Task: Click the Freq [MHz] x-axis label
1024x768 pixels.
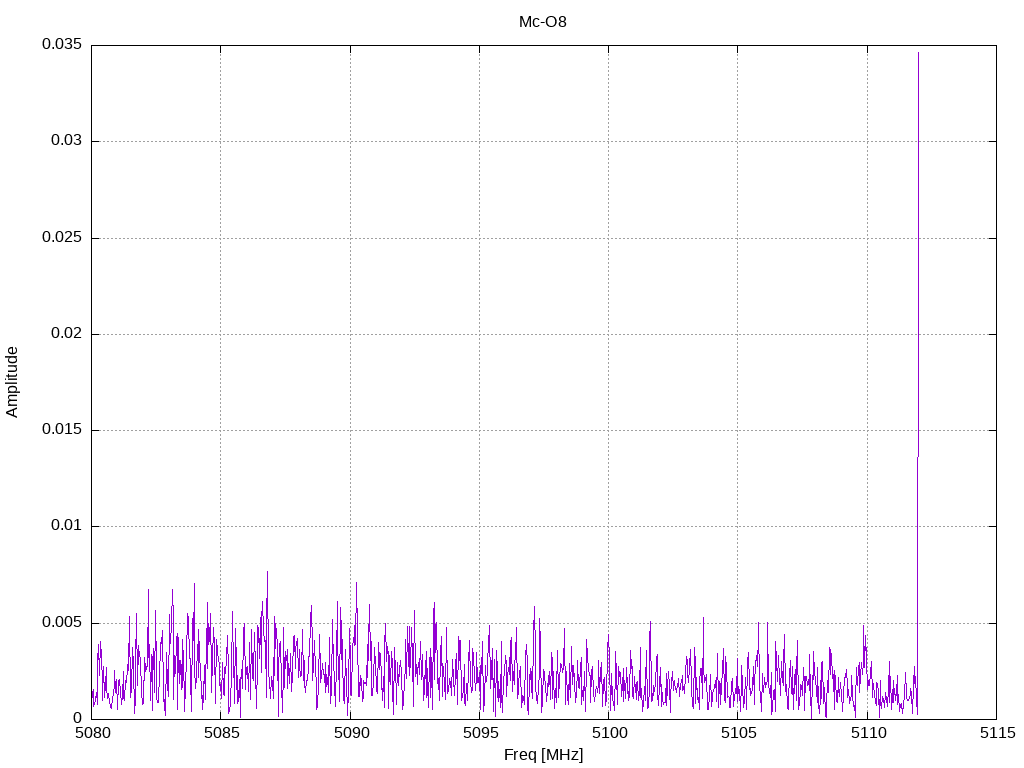Action: pyautogui.click(x=543, y=754)
